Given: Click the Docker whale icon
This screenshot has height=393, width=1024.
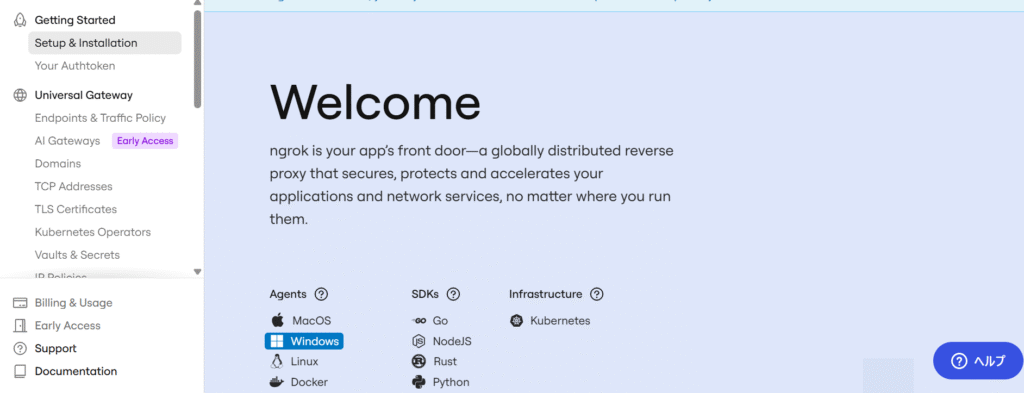Looking at the screenshot, I should (x=277, y=382).
